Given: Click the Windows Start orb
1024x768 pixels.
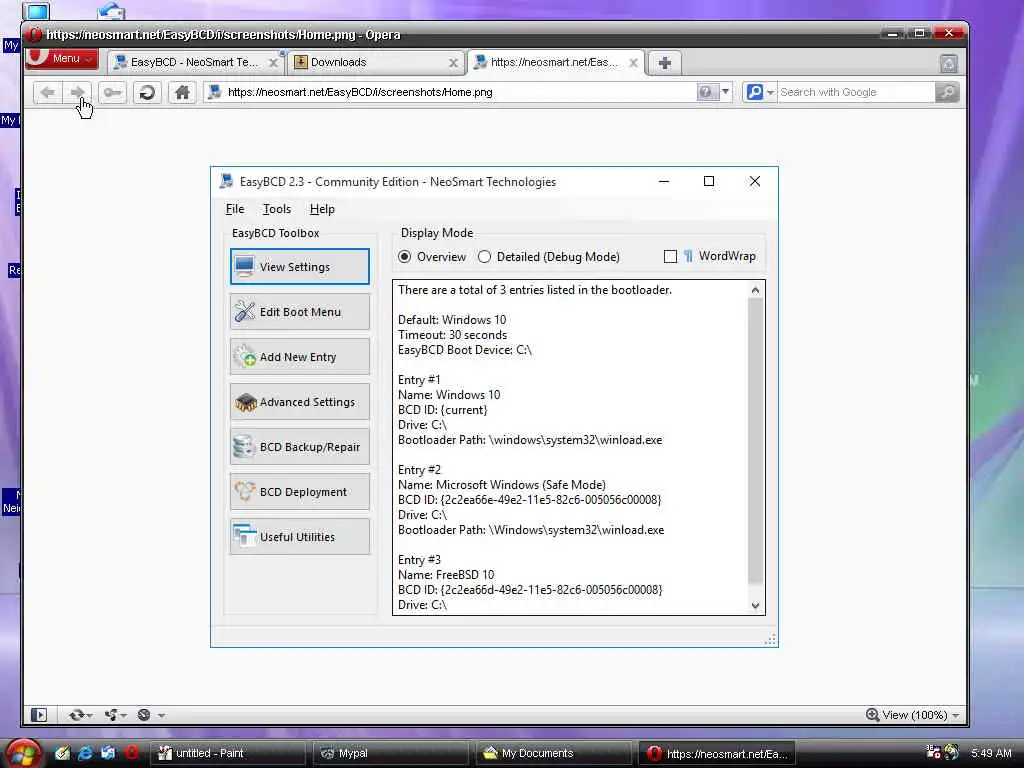Looking at the screenshot, I should click(x=24, y=754).
